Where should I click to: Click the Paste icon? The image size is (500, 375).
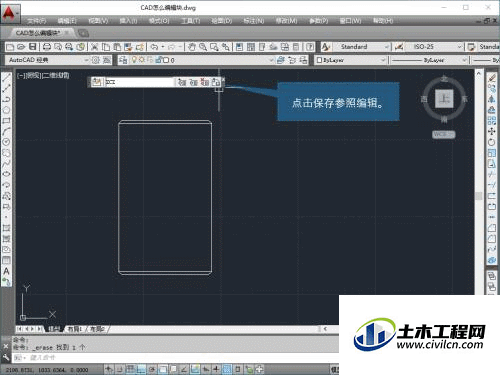(x=117, y=47)
